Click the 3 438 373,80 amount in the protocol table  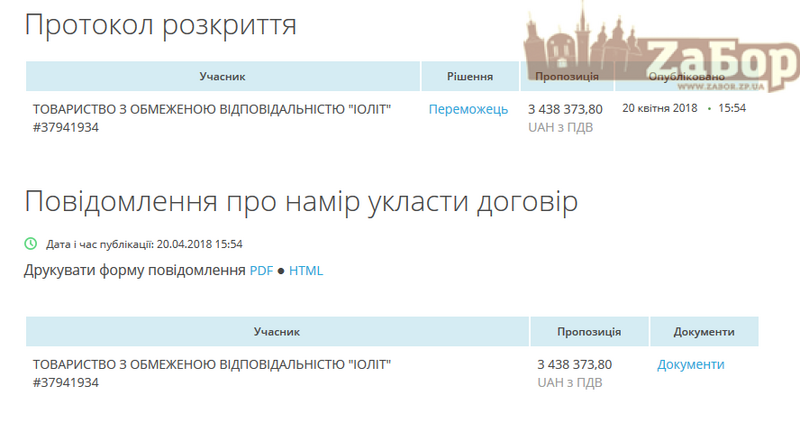pos(565,109)
